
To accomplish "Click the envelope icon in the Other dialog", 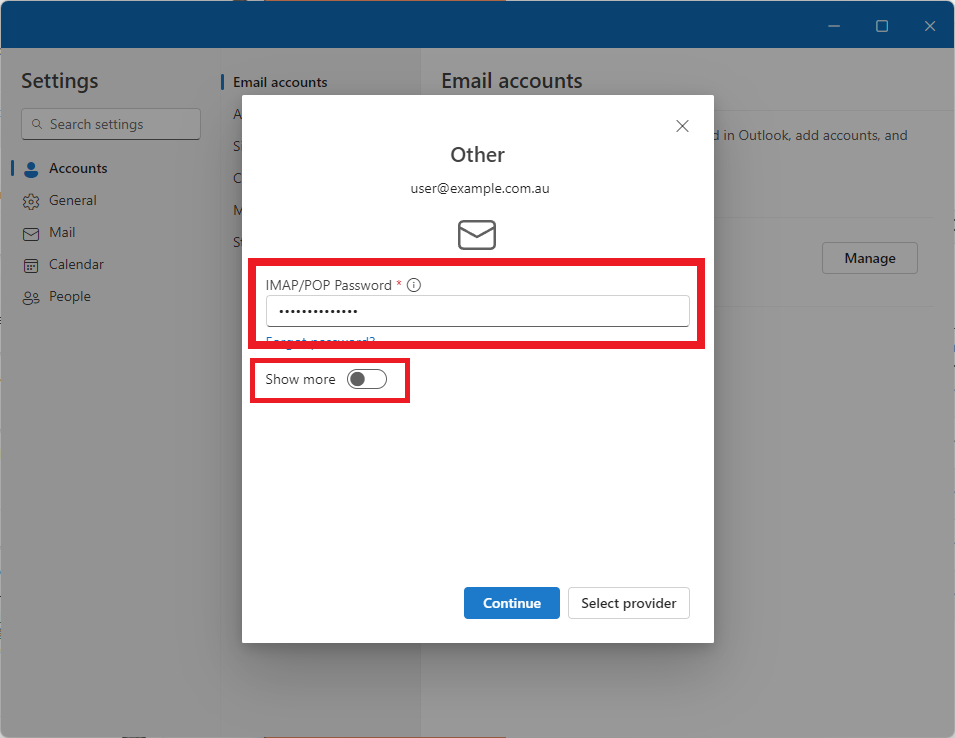I will click(477, 234).
